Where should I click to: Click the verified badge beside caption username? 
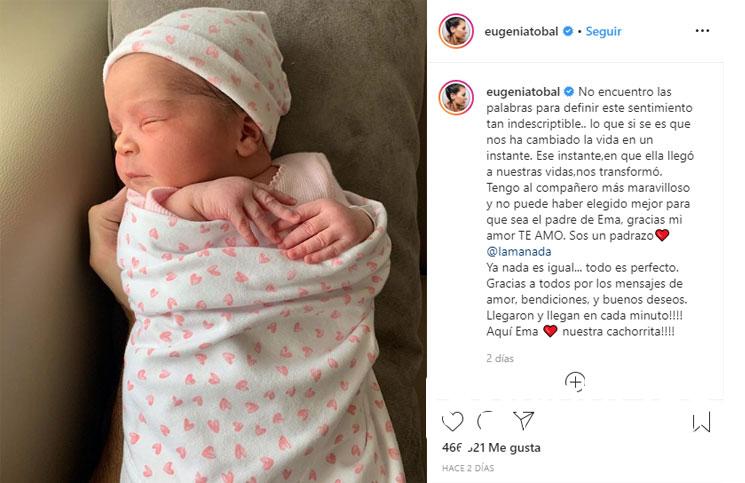coord(569,92)
